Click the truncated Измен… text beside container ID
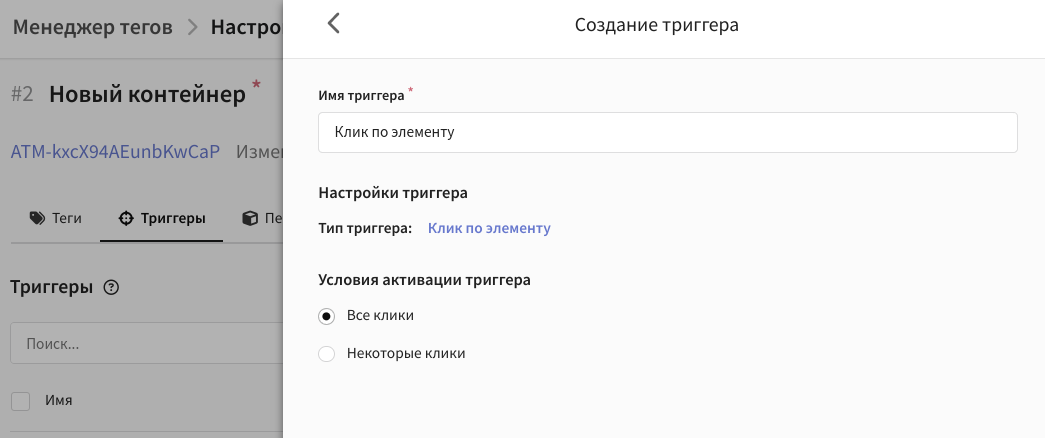The width and height of the screenshot is (1045, 438). click(x=260, y=152)
